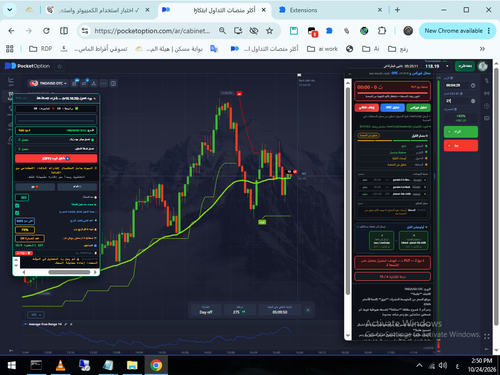Click the globe bookmark icon in bookmarks bar
The height and width of the screenshot is (375, 500).
click(x=349, y=49)
